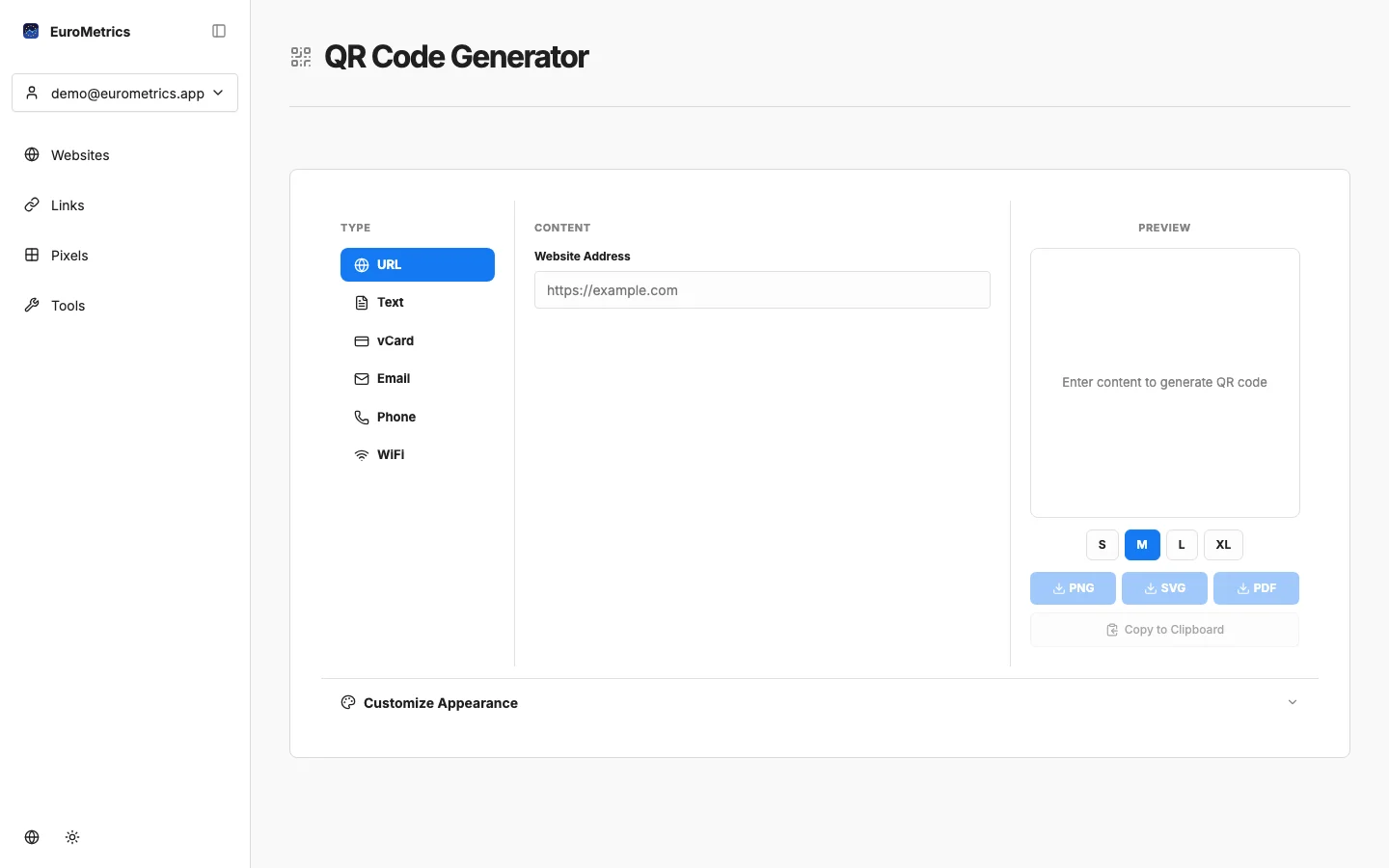Download the QR code as SVG

[1164, 588]
